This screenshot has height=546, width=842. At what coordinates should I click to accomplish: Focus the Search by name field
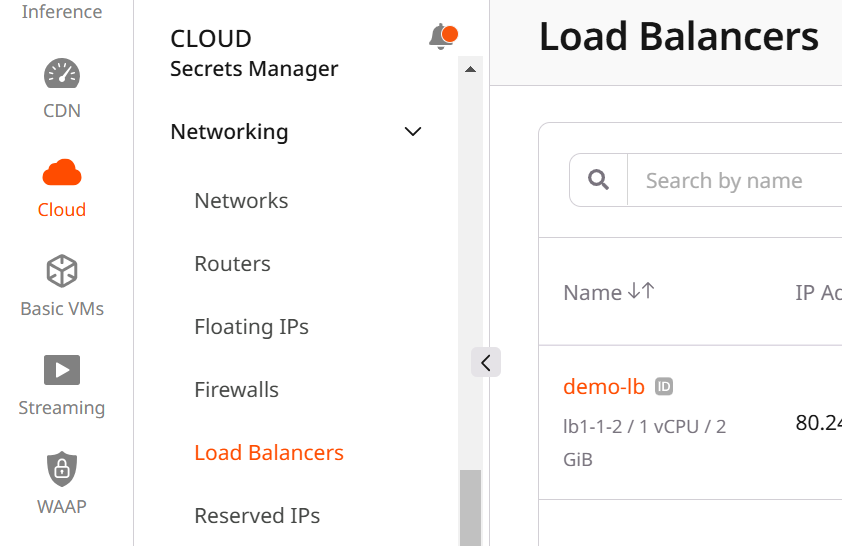pos(735,180)
